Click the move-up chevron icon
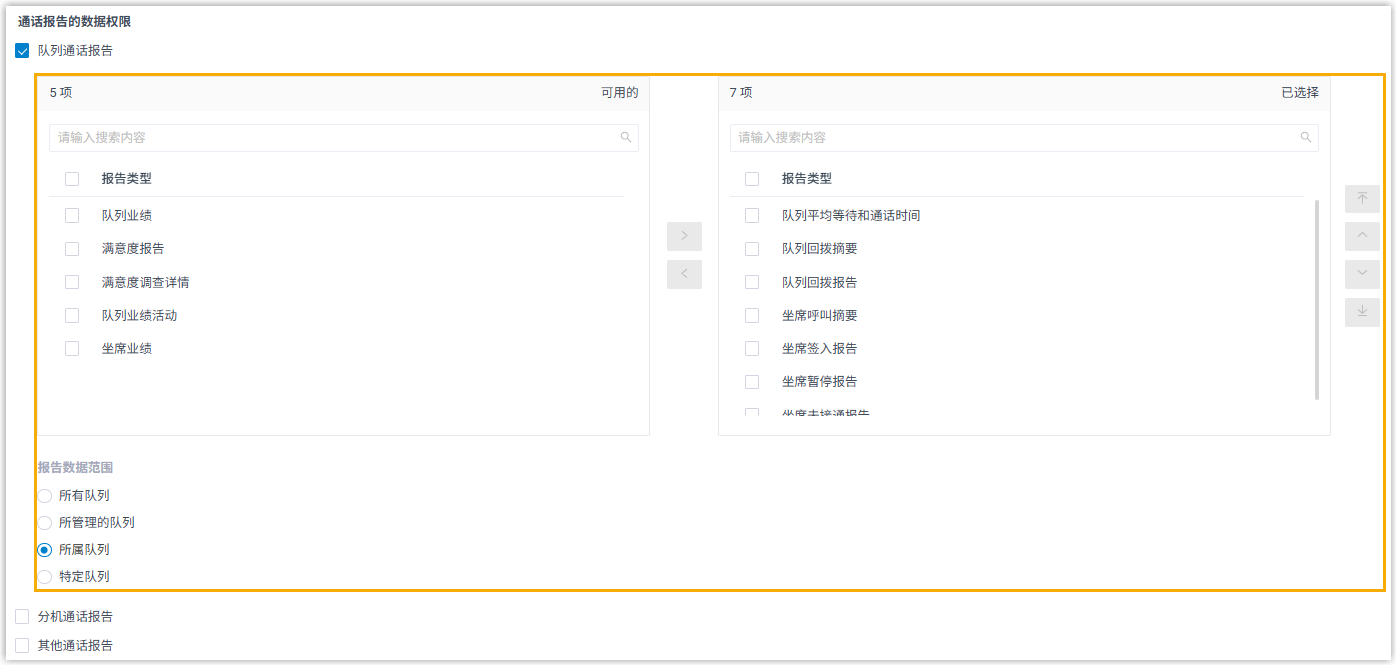Image resolution: width=1397 pixels, height=666 pixels. pyautogui.click(x=1362, y=236)
